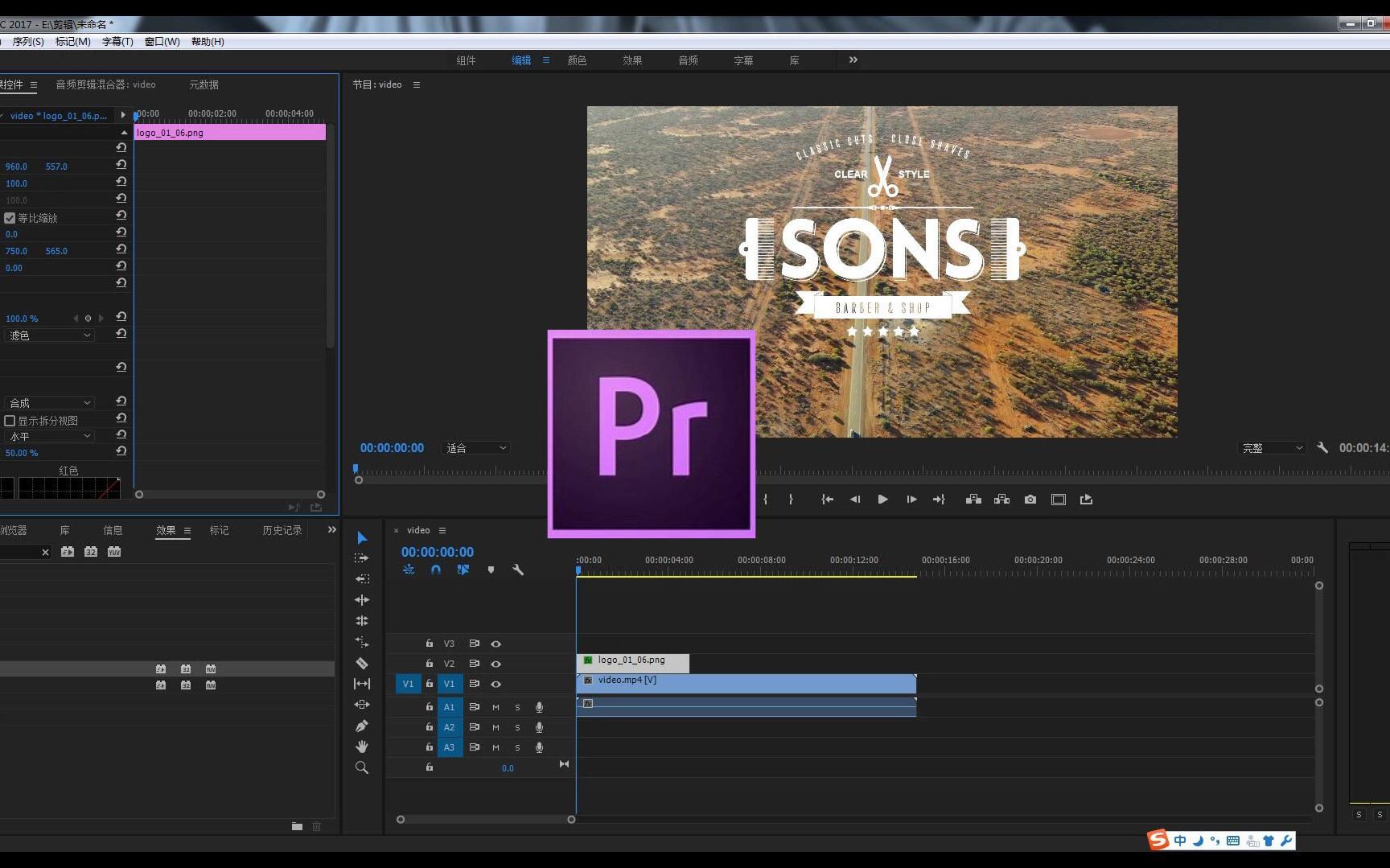Enable voice-over record on A3
The width and height of the screenshot is (1390, 868).
(540, 747)
